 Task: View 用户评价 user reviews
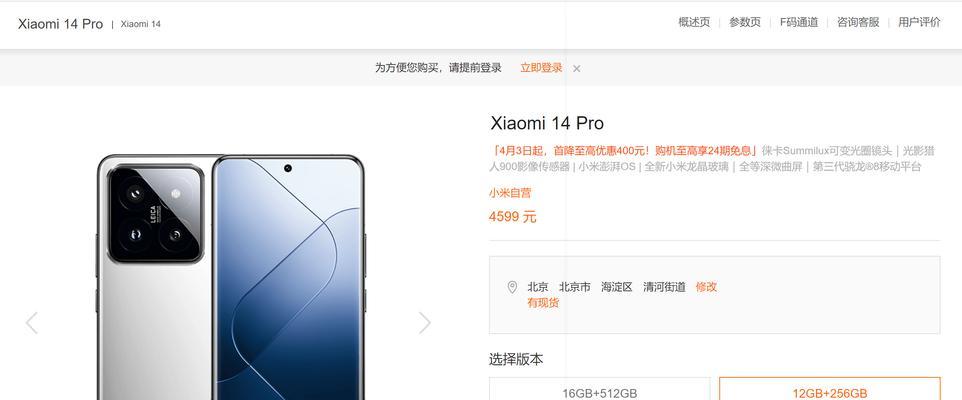tap(919, 22)
